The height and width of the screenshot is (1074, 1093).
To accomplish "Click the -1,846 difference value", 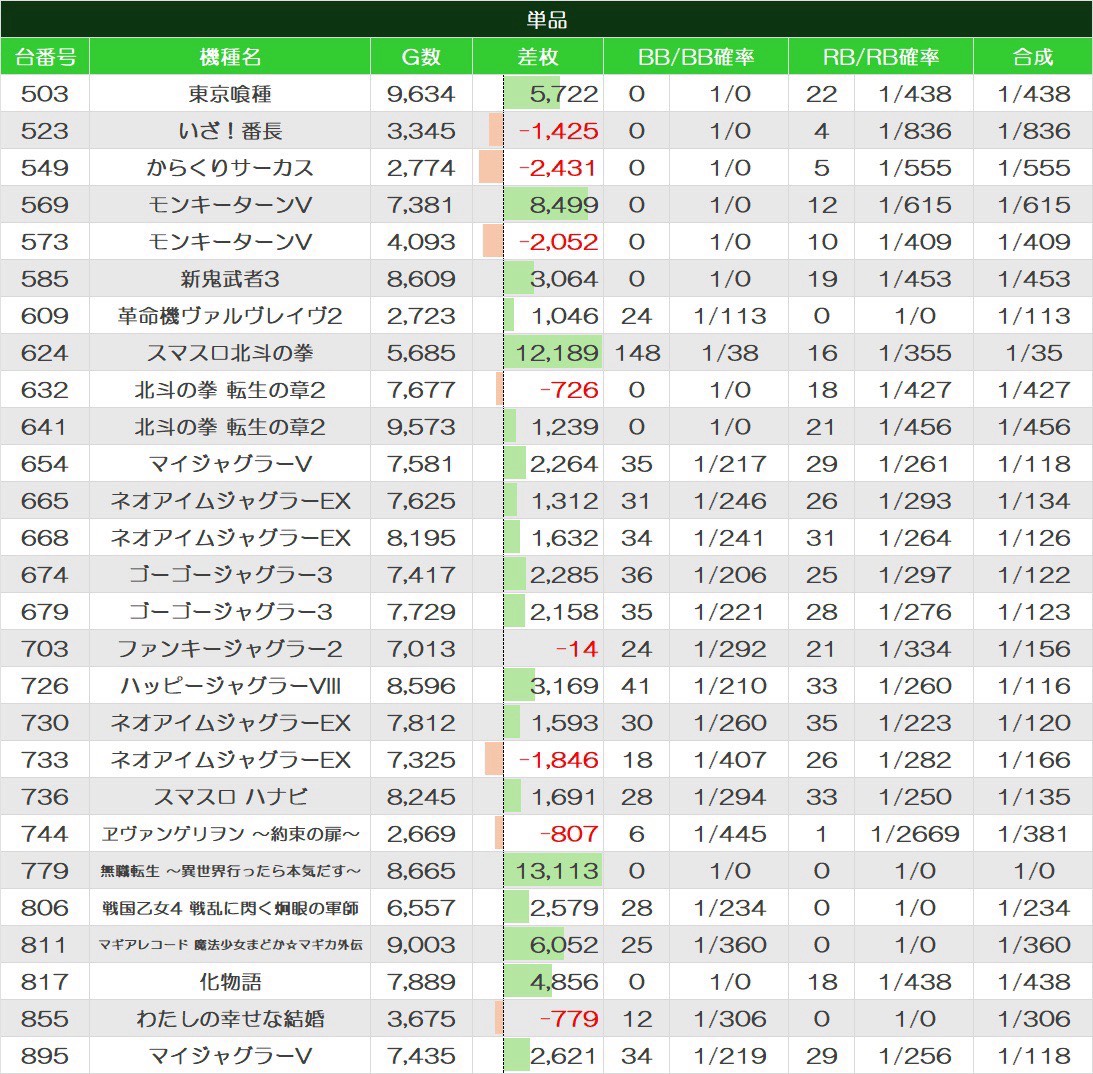I will [x=558, y=758].
